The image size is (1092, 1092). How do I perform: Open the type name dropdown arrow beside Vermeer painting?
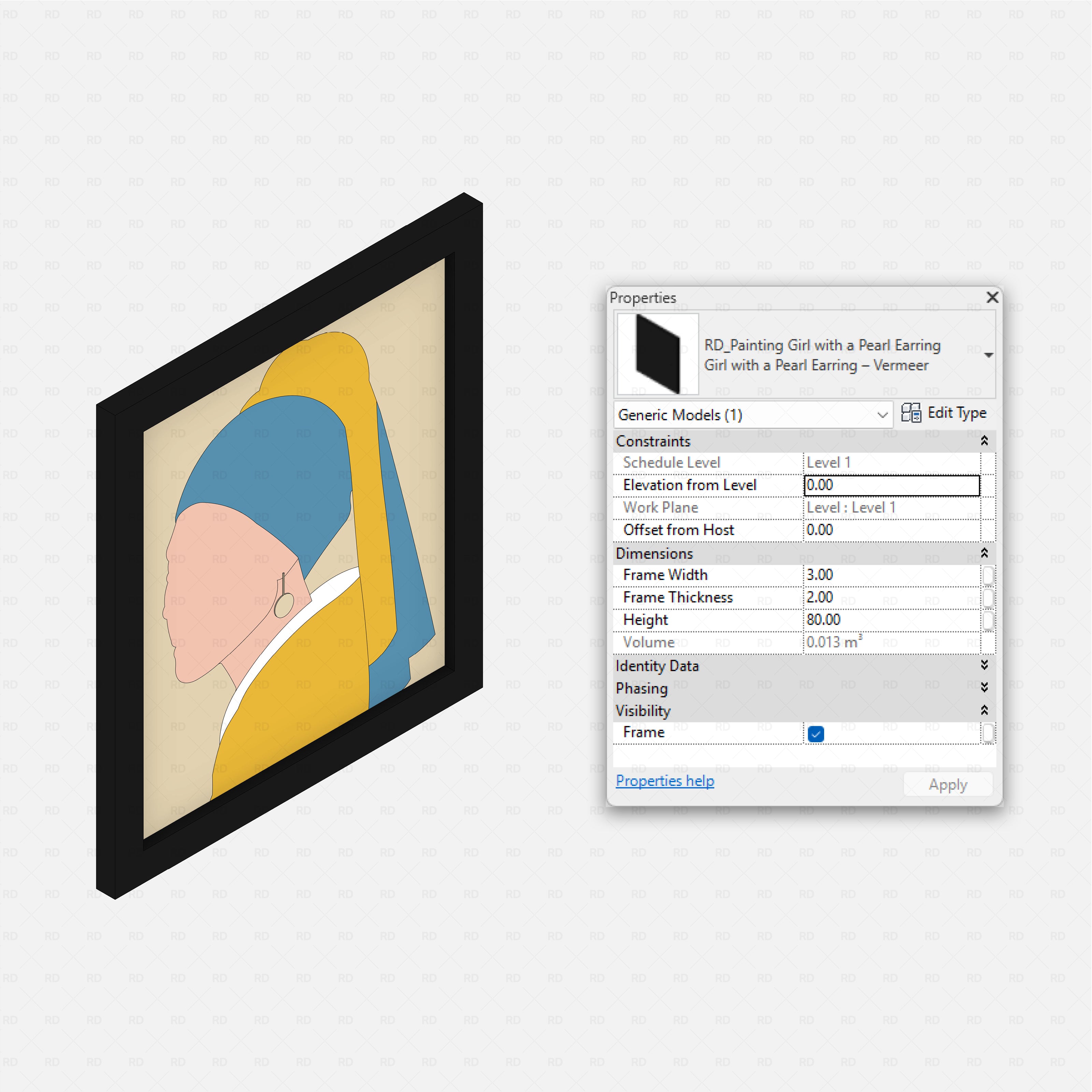(x=989, y=355)
